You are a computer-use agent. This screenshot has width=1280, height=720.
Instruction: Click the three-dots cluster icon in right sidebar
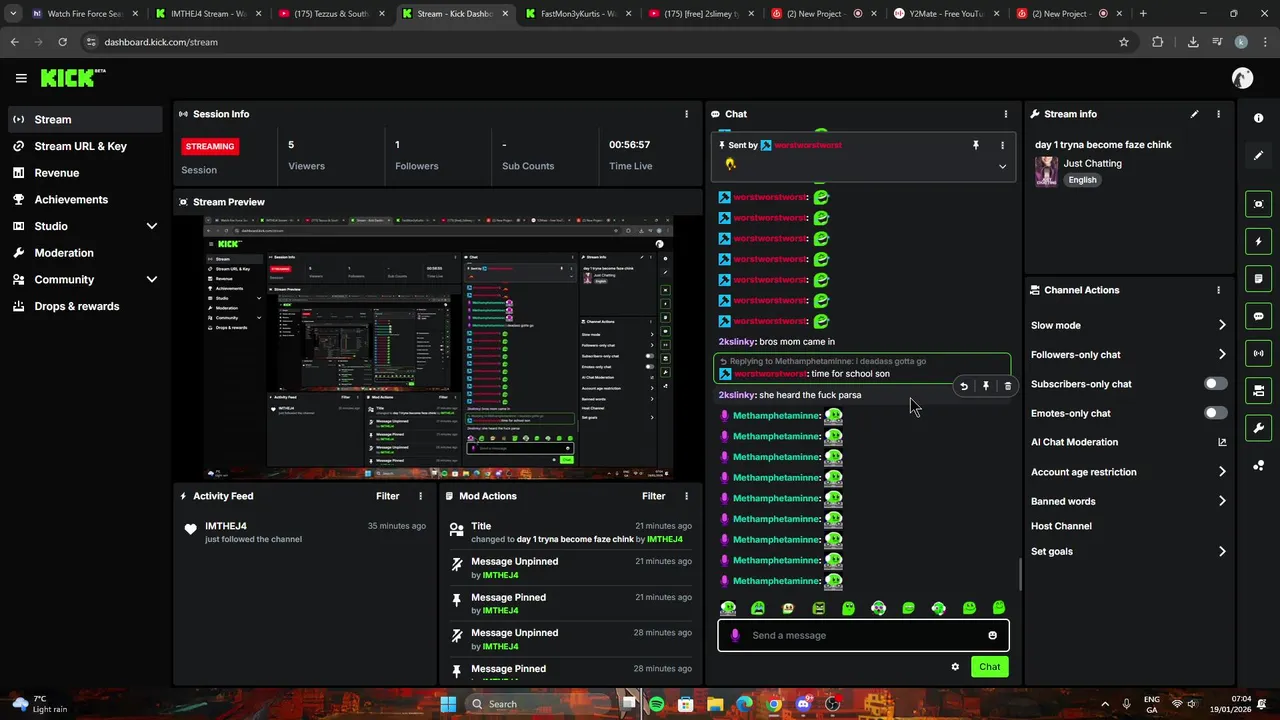click(x=1258, y=466)
